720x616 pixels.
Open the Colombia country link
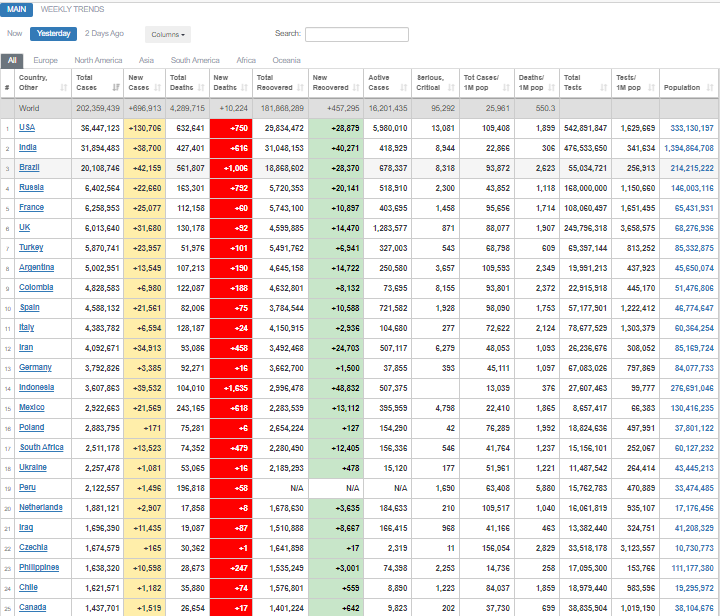(x=36, y=287)
